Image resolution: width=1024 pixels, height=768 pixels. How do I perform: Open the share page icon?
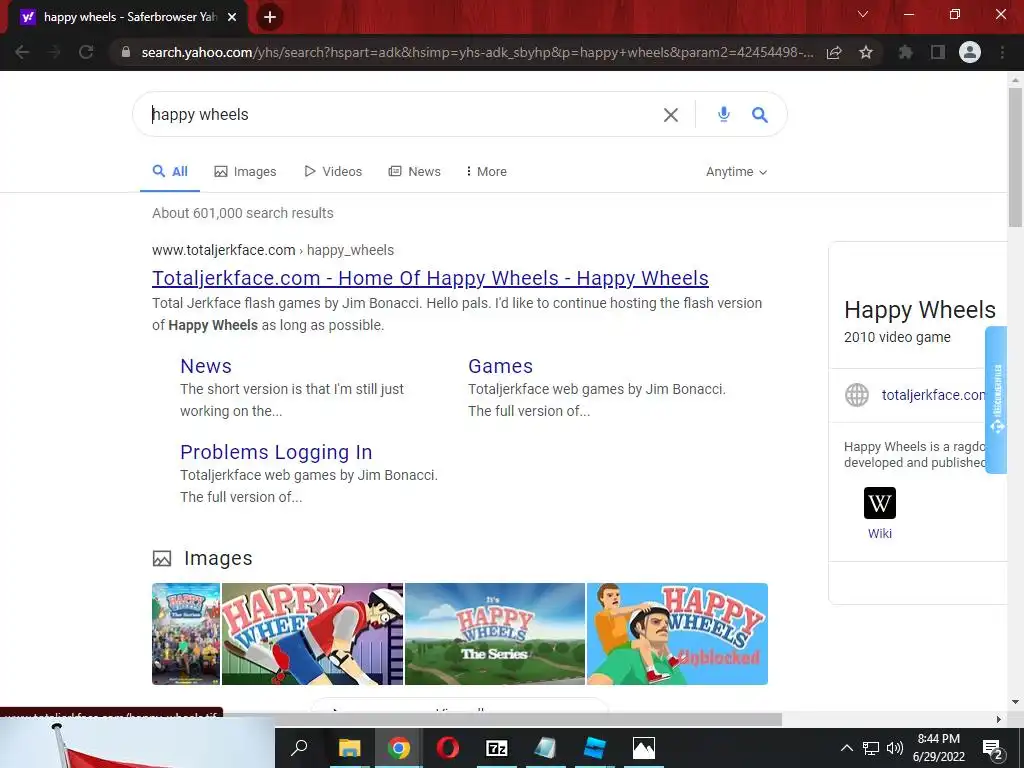(x=834, y=53)
